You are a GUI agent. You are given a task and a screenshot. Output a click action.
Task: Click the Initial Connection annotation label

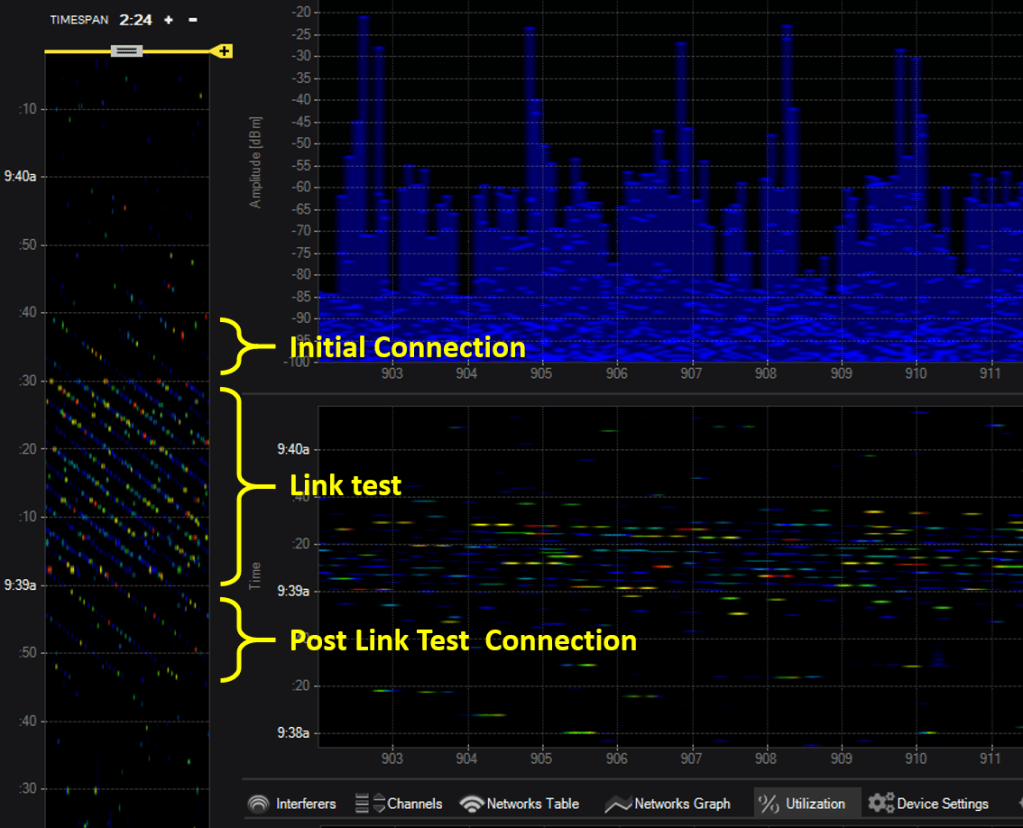(x=407, y=347)
